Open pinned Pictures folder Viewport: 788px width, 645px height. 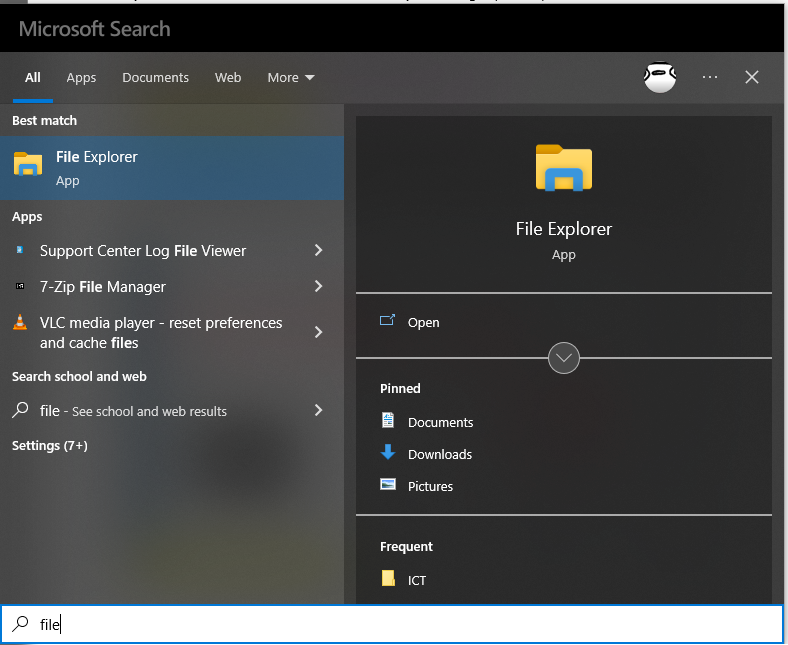click(430, 486)
